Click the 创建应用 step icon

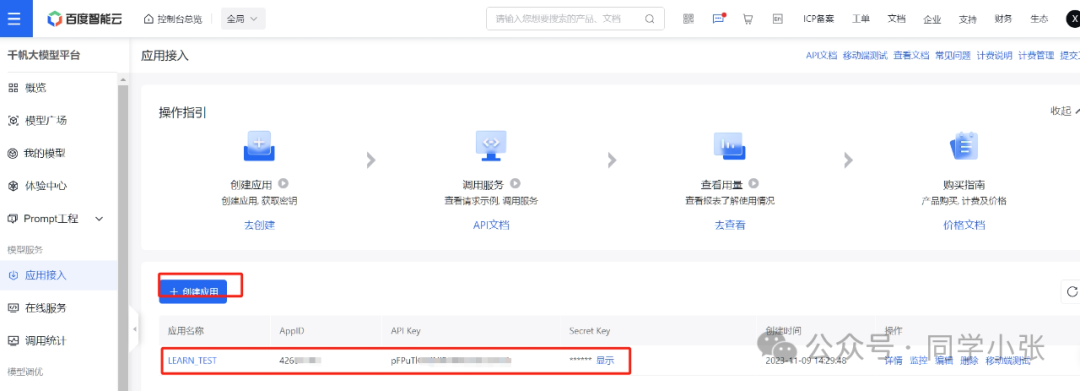click(259, 146)
